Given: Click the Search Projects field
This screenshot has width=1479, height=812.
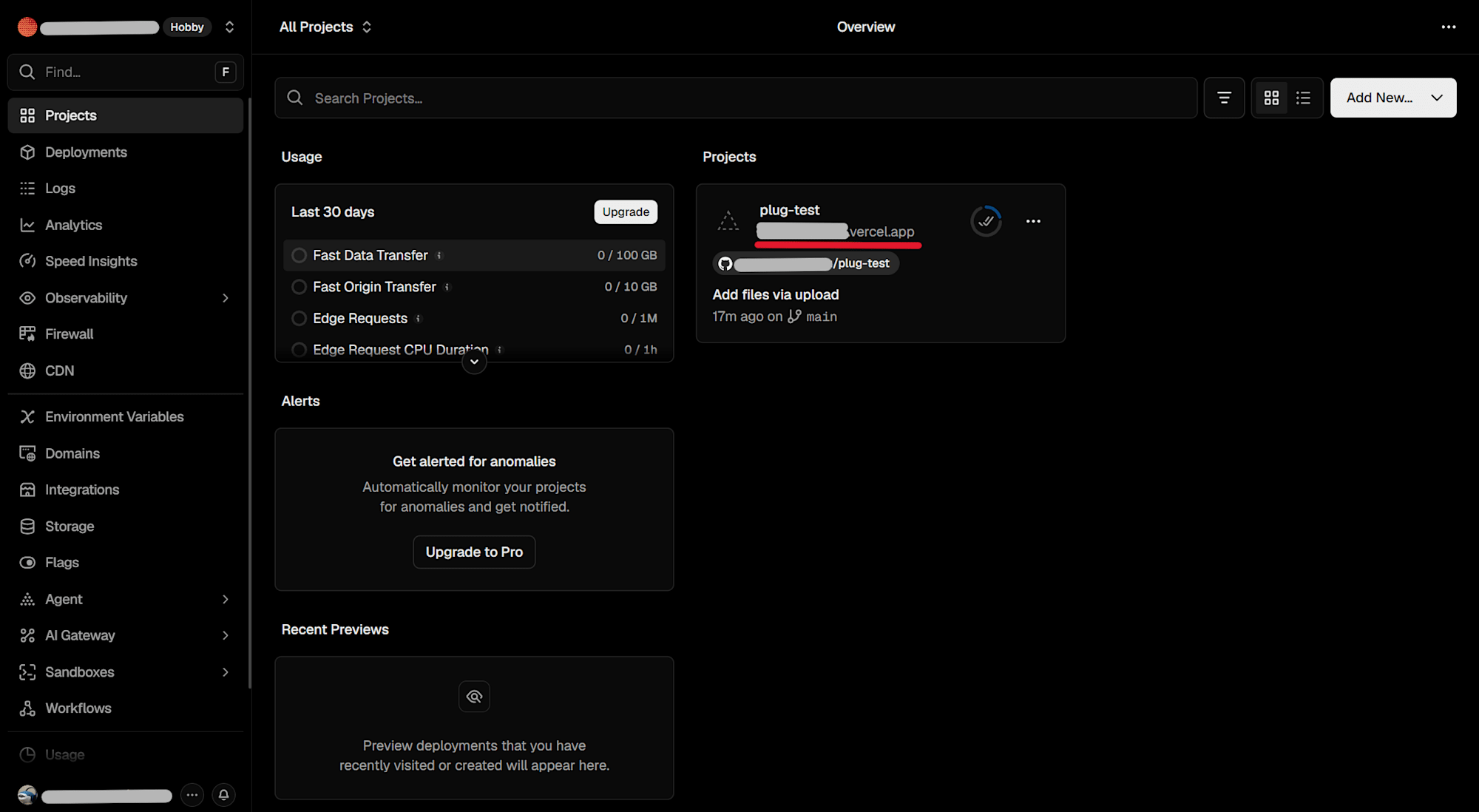Looking at the screenshot, I should click(x=736, y=98).
